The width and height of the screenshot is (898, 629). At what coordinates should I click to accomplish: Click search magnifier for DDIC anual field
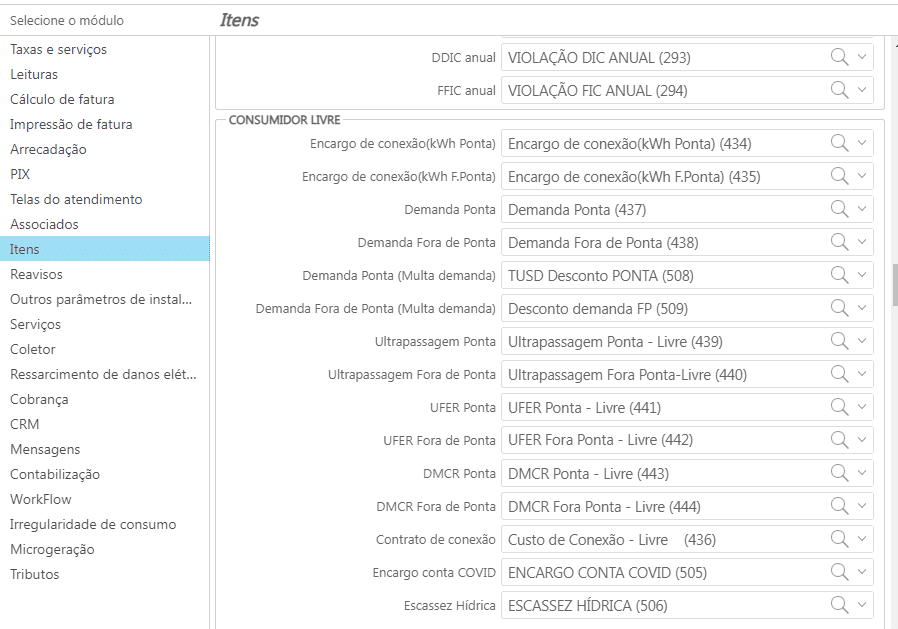click(x=839, y=57)
